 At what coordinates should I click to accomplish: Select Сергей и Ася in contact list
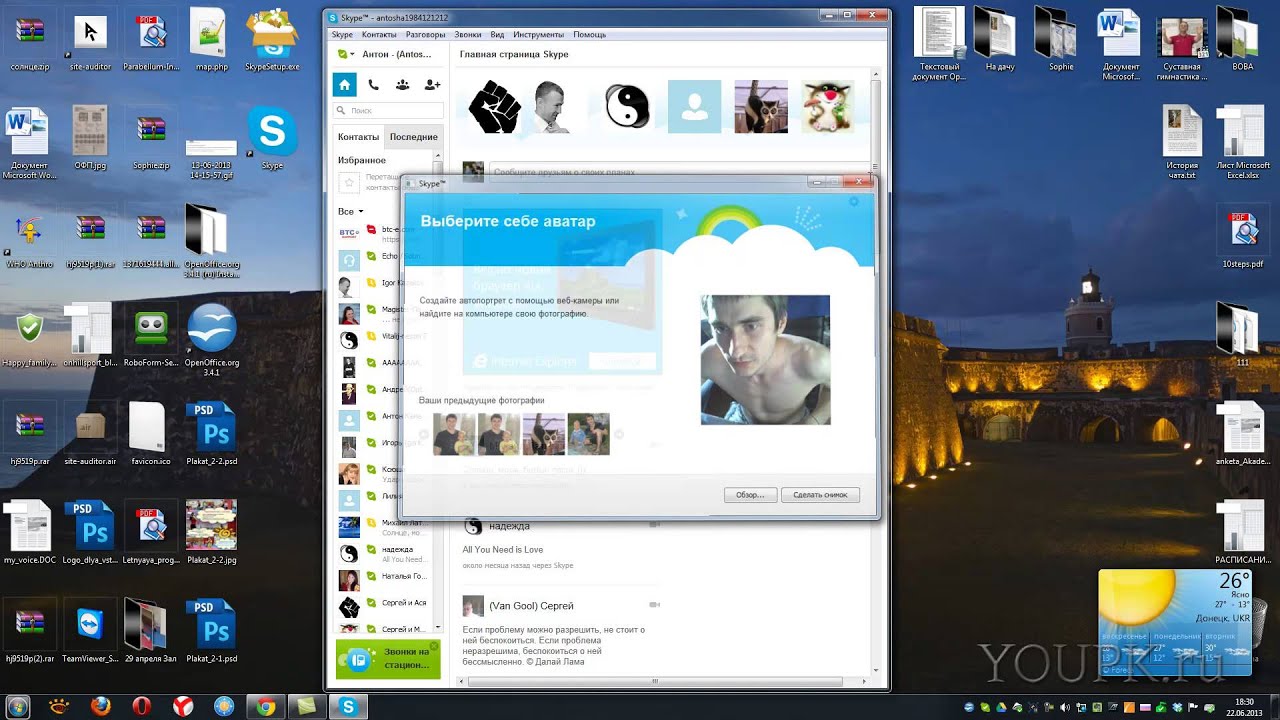pos(385,606)
